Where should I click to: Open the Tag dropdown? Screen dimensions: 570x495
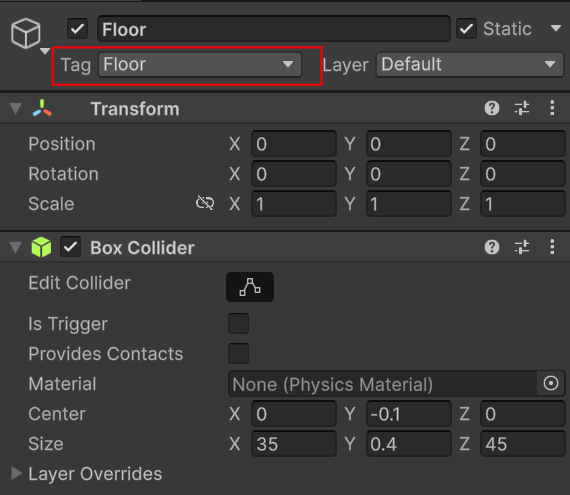pyautogui.click(x=200, y=65)
